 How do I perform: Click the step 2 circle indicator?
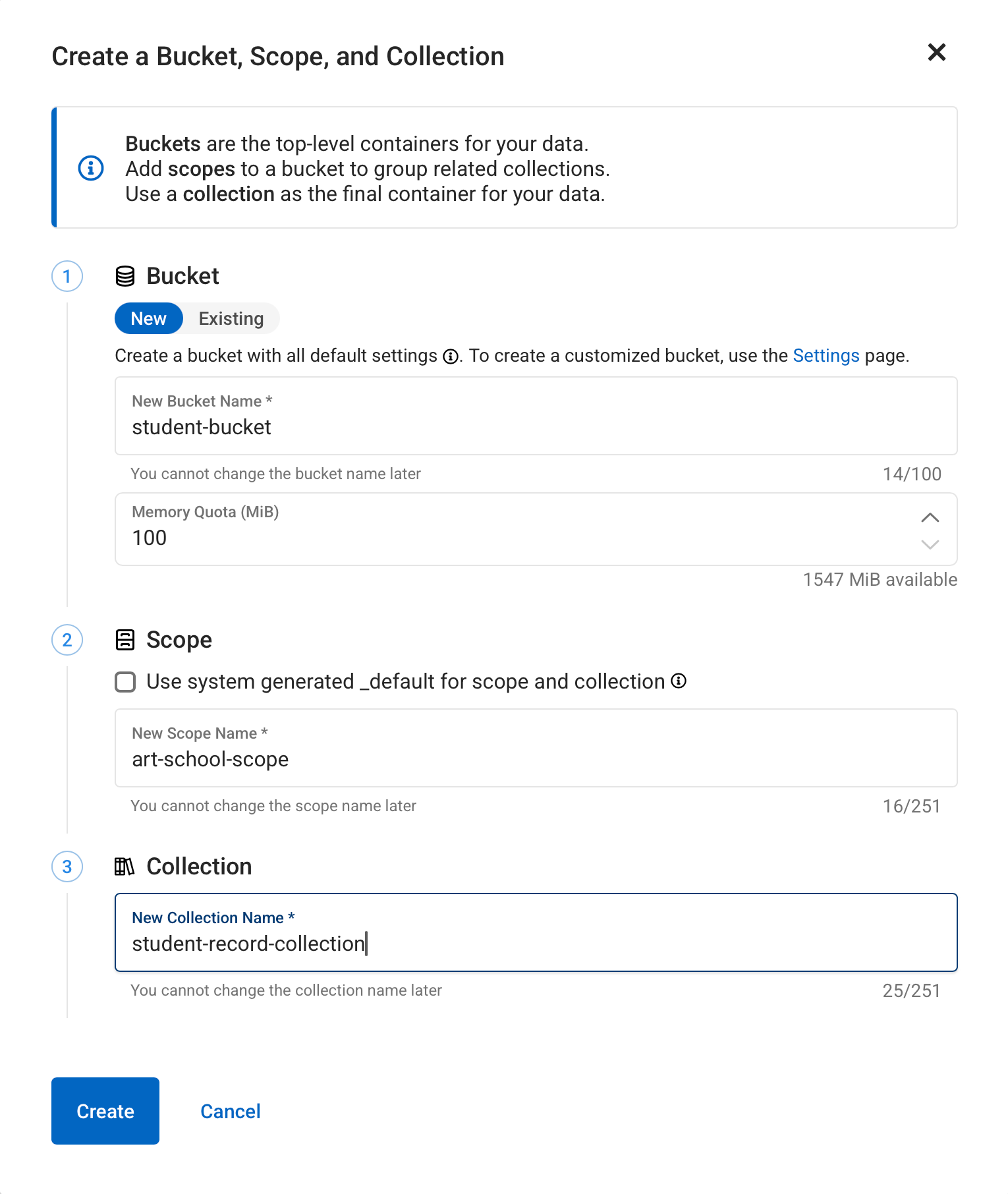click(67, 640)
